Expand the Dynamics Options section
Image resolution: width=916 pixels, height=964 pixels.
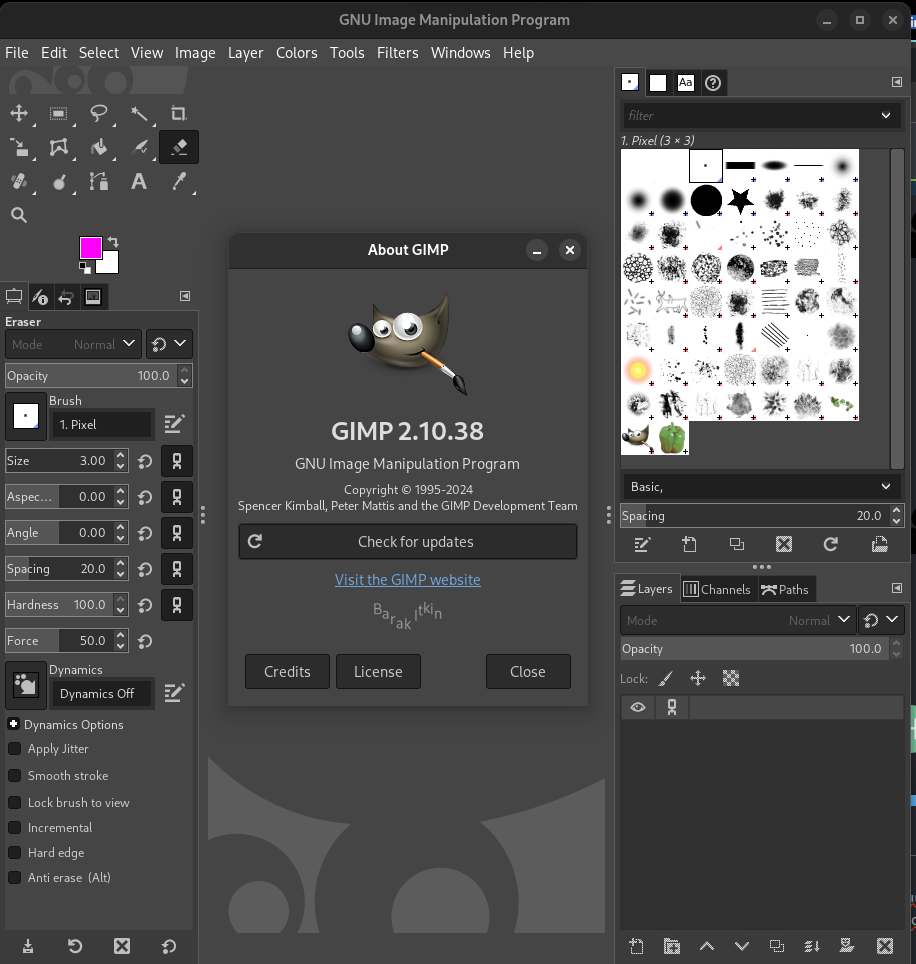[x=14, y=724]
